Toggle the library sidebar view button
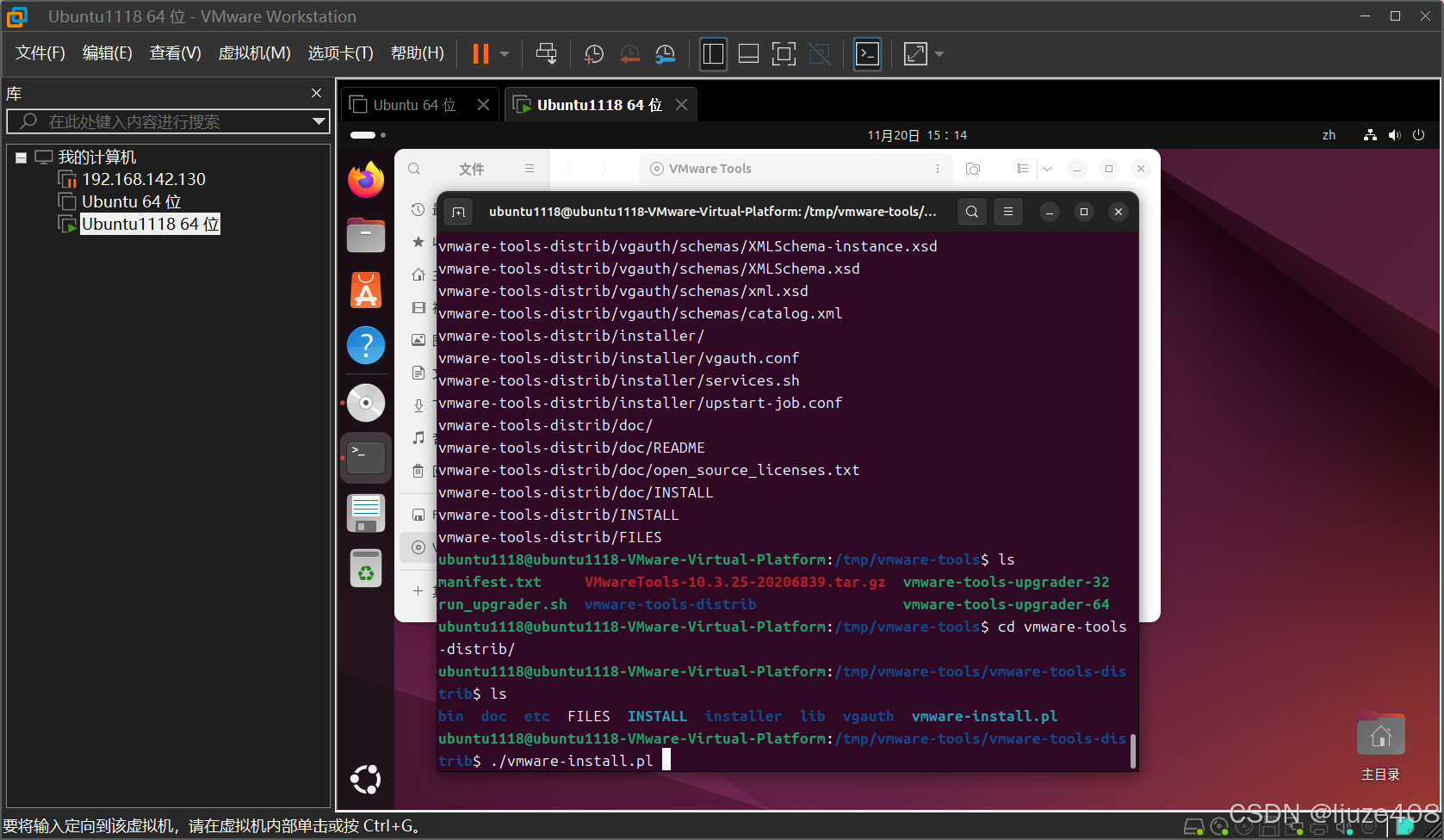 click(x=713, y=54)
